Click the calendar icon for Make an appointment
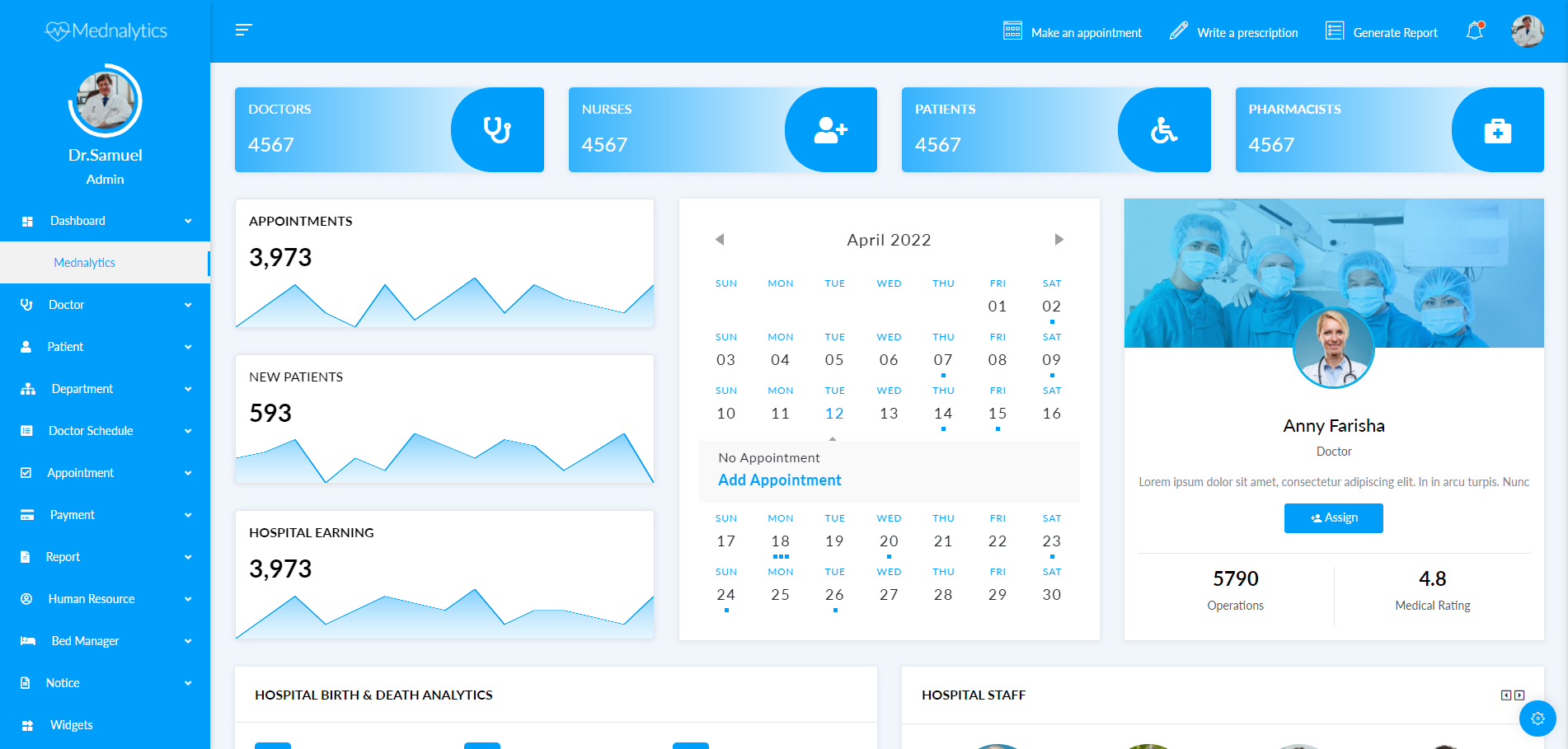 (1012, 31)
